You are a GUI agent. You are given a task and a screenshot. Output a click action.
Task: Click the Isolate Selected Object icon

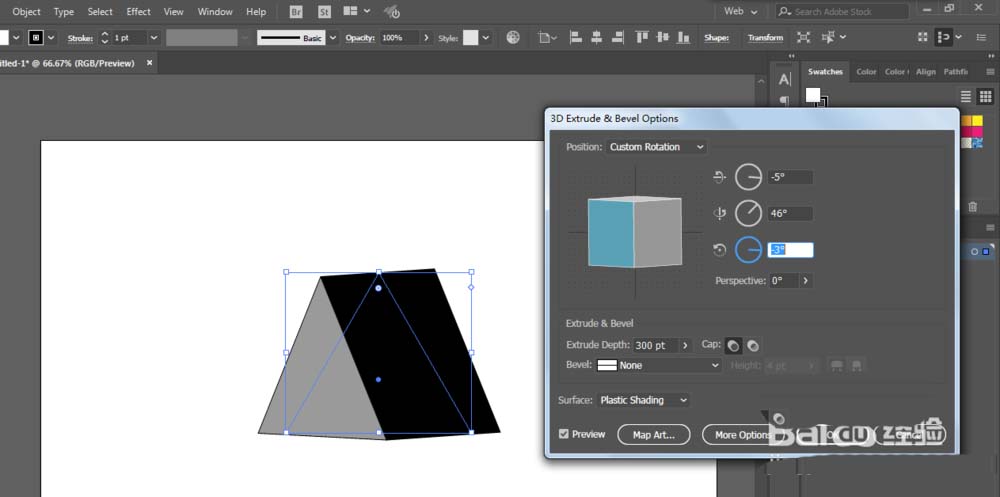(x=804, y=38)
